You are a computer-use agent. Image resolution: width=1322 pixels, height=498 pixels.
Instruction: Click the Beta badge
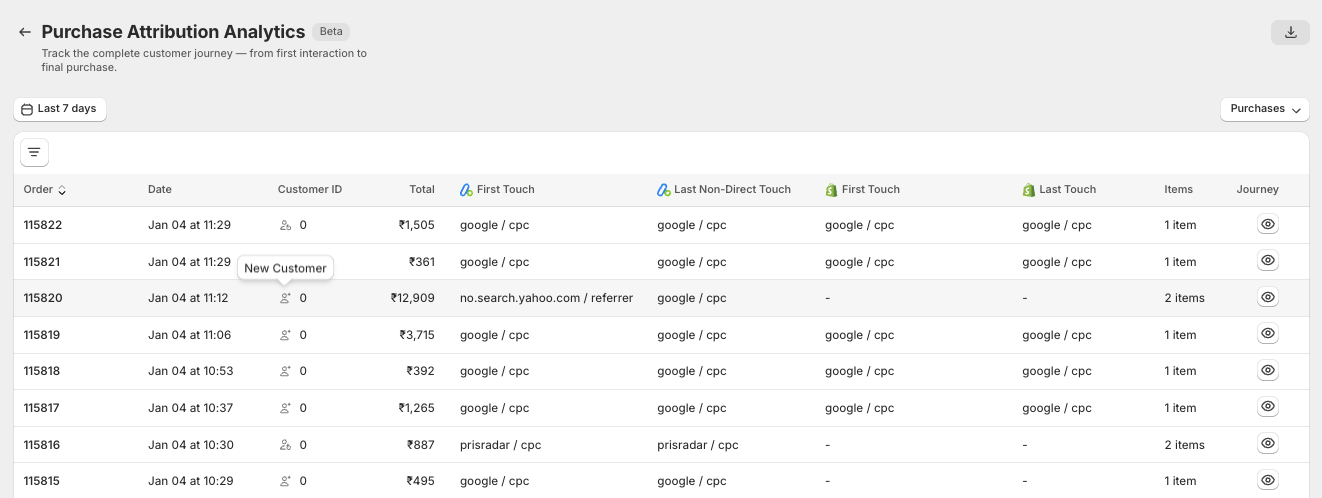[x=330, y=32]
